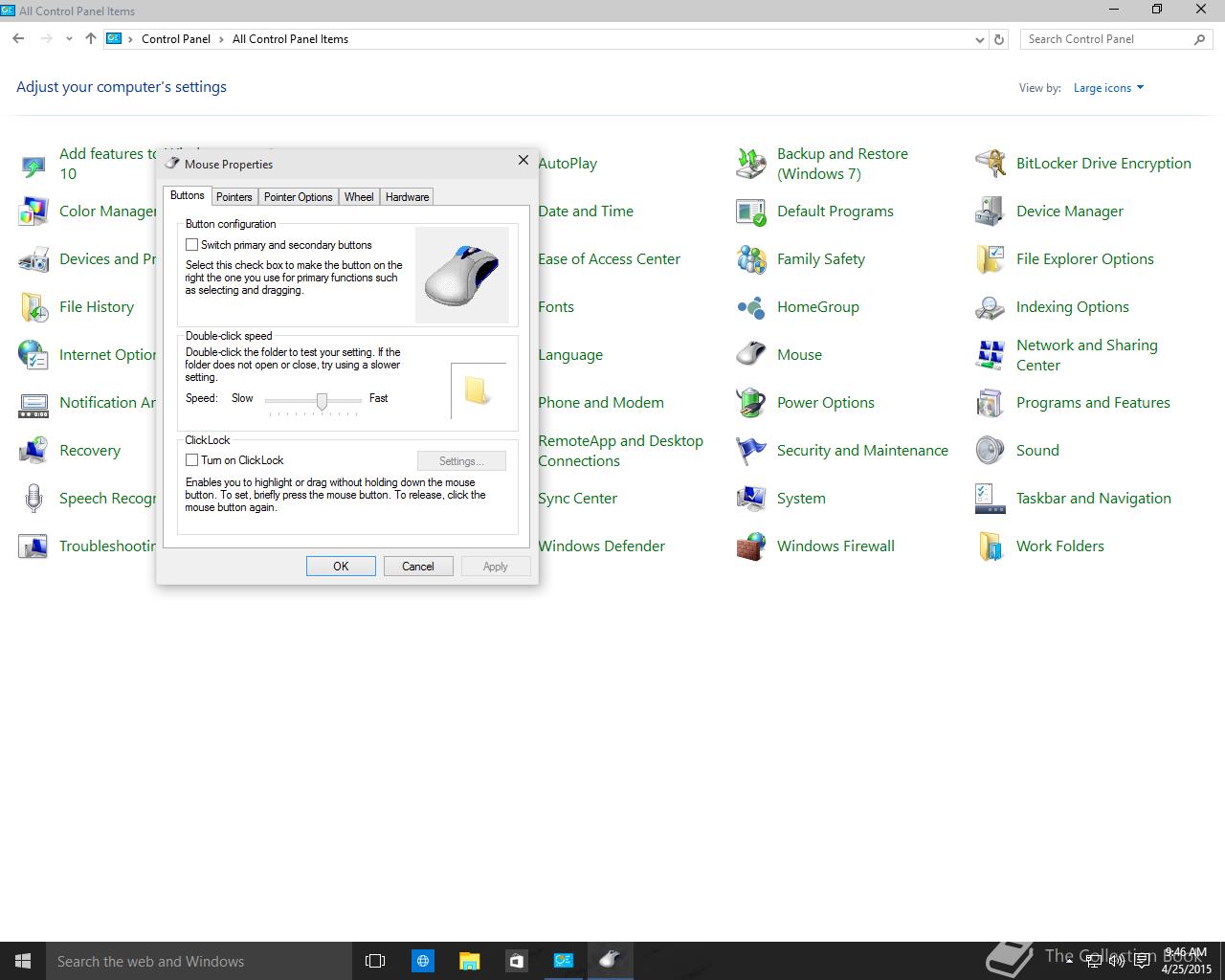Switch to the Hardware tab

tap(407, 197)
